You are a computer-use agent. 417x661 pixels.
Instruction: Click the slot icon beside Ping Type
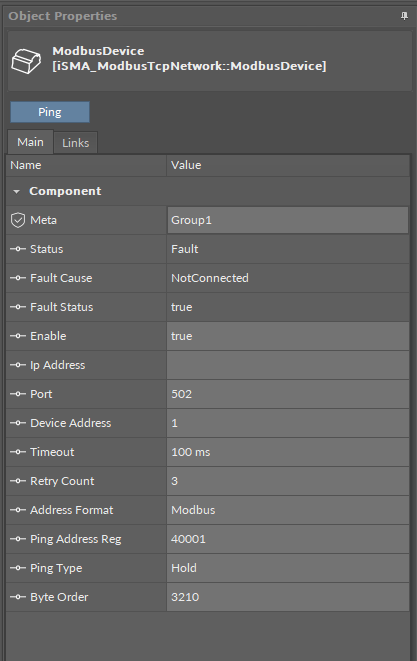click(x=18, y=568)
